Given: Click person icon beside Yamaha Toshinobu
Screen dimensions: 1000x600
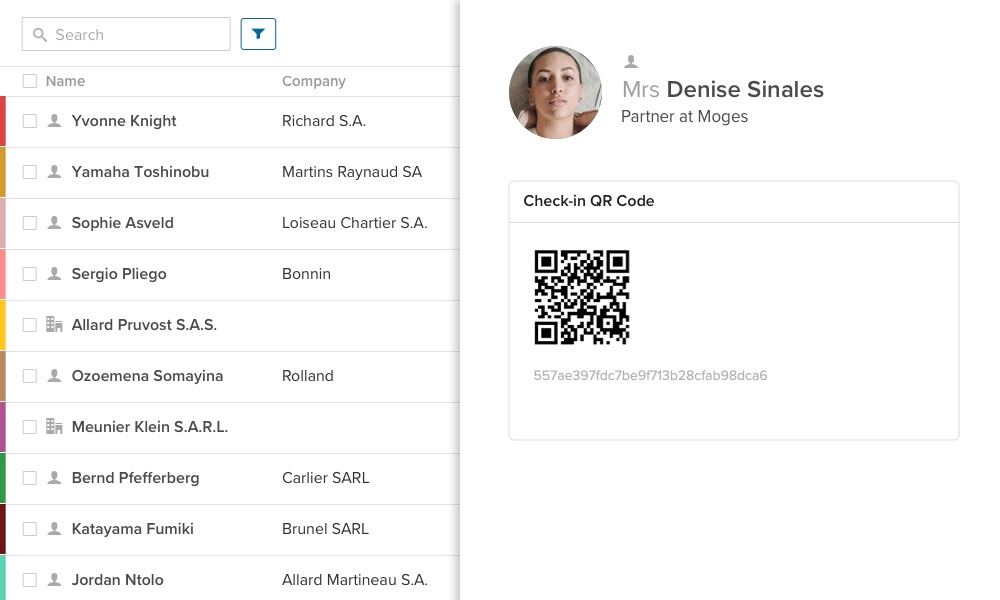Looking at the screenshot, I should [x=55, y=172].
